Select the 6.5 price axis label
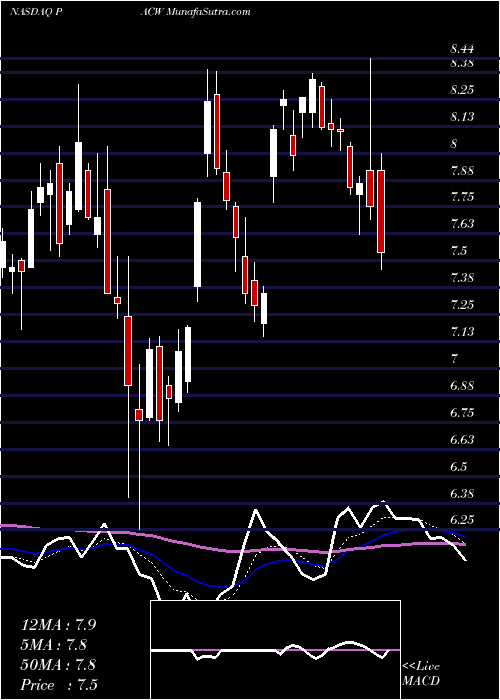Image resolution: width=500 pixels, height=700 pixels. [x=458, y=467]
